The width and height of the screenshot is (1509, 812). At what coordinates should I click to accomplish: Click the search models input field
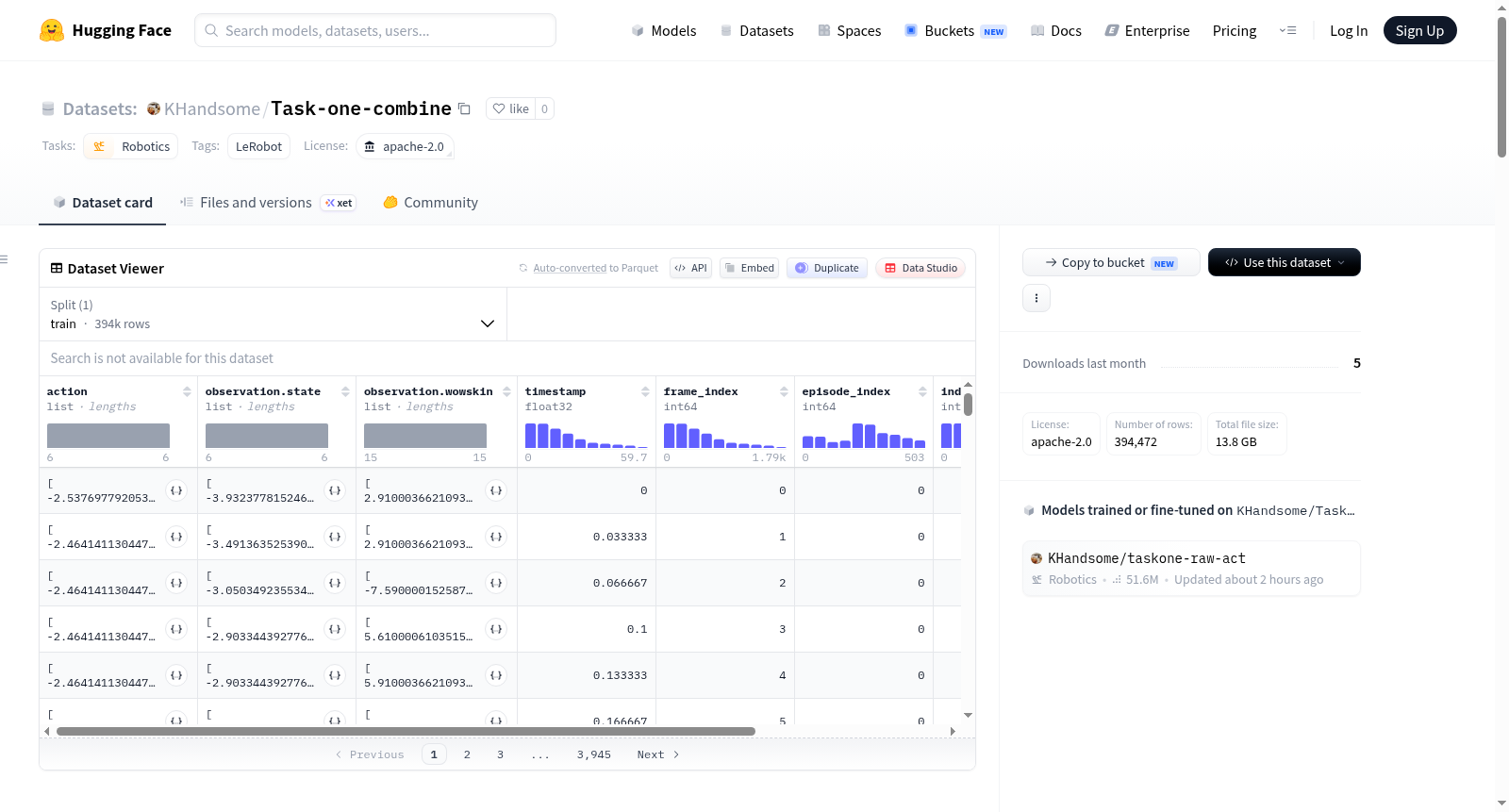tap(375, 30)
